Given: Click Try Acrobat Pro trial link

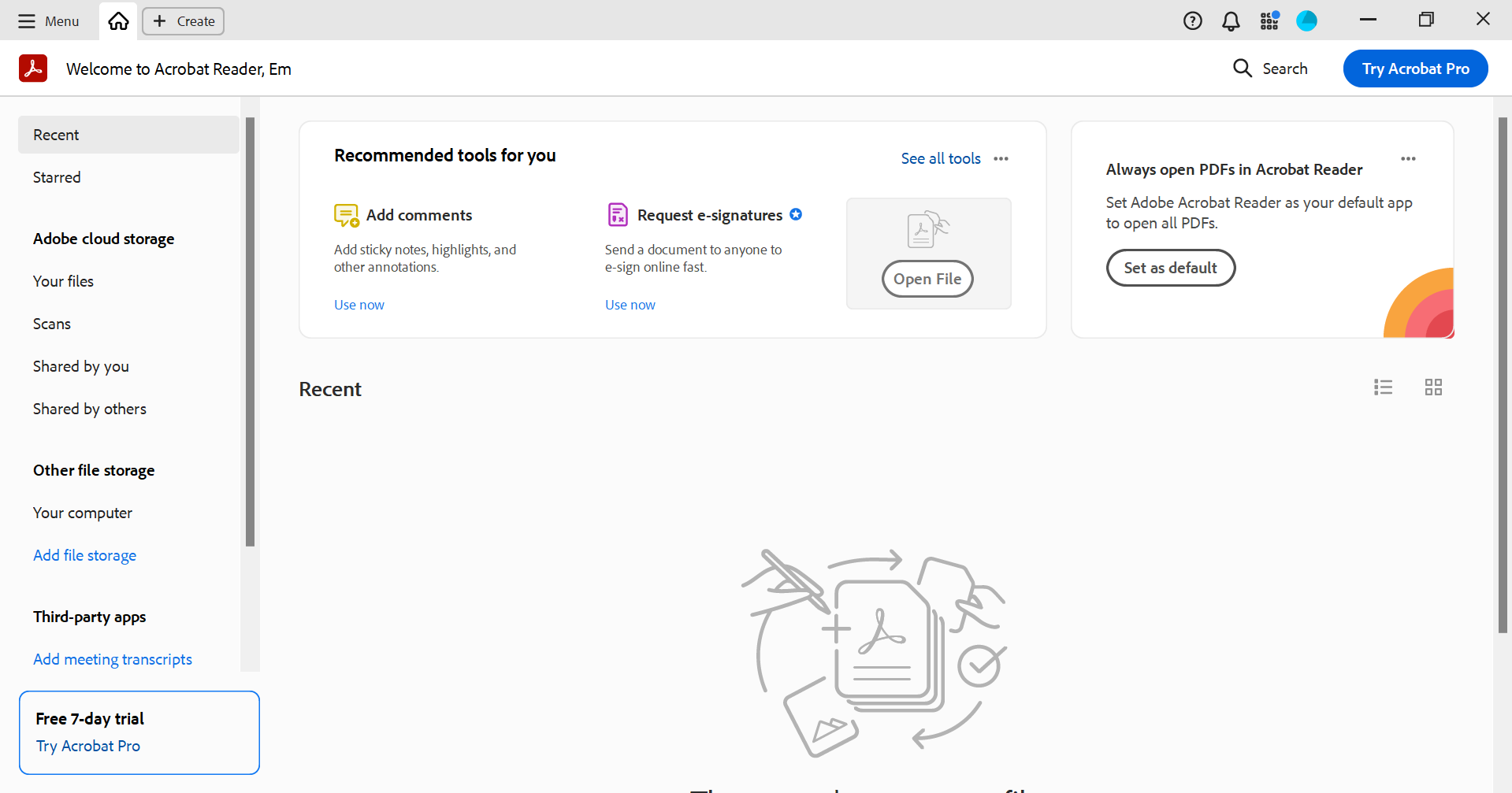Looking at the screenshot, I should tap(88, 746).
